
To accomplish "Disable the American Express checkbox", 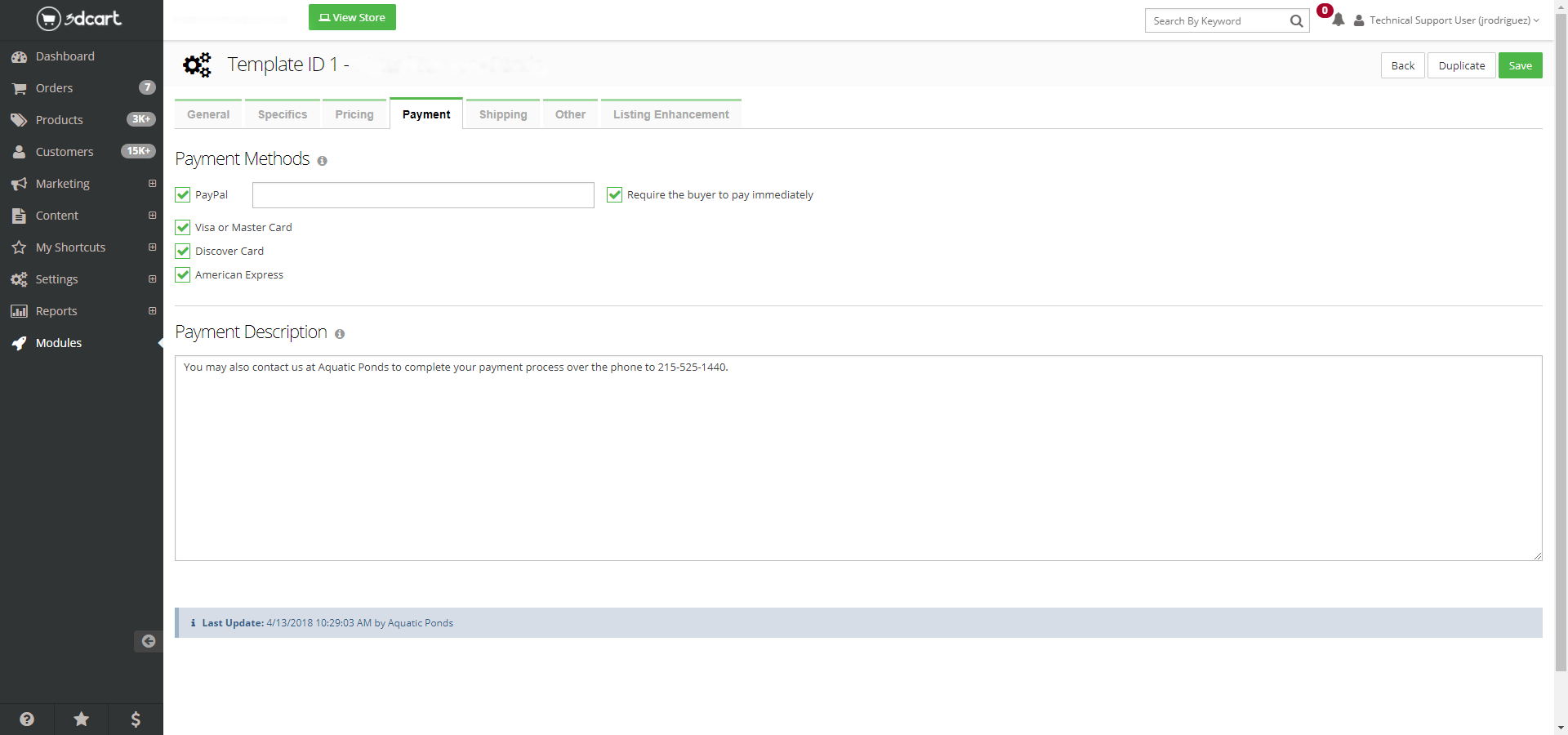I will pos(183,275).
